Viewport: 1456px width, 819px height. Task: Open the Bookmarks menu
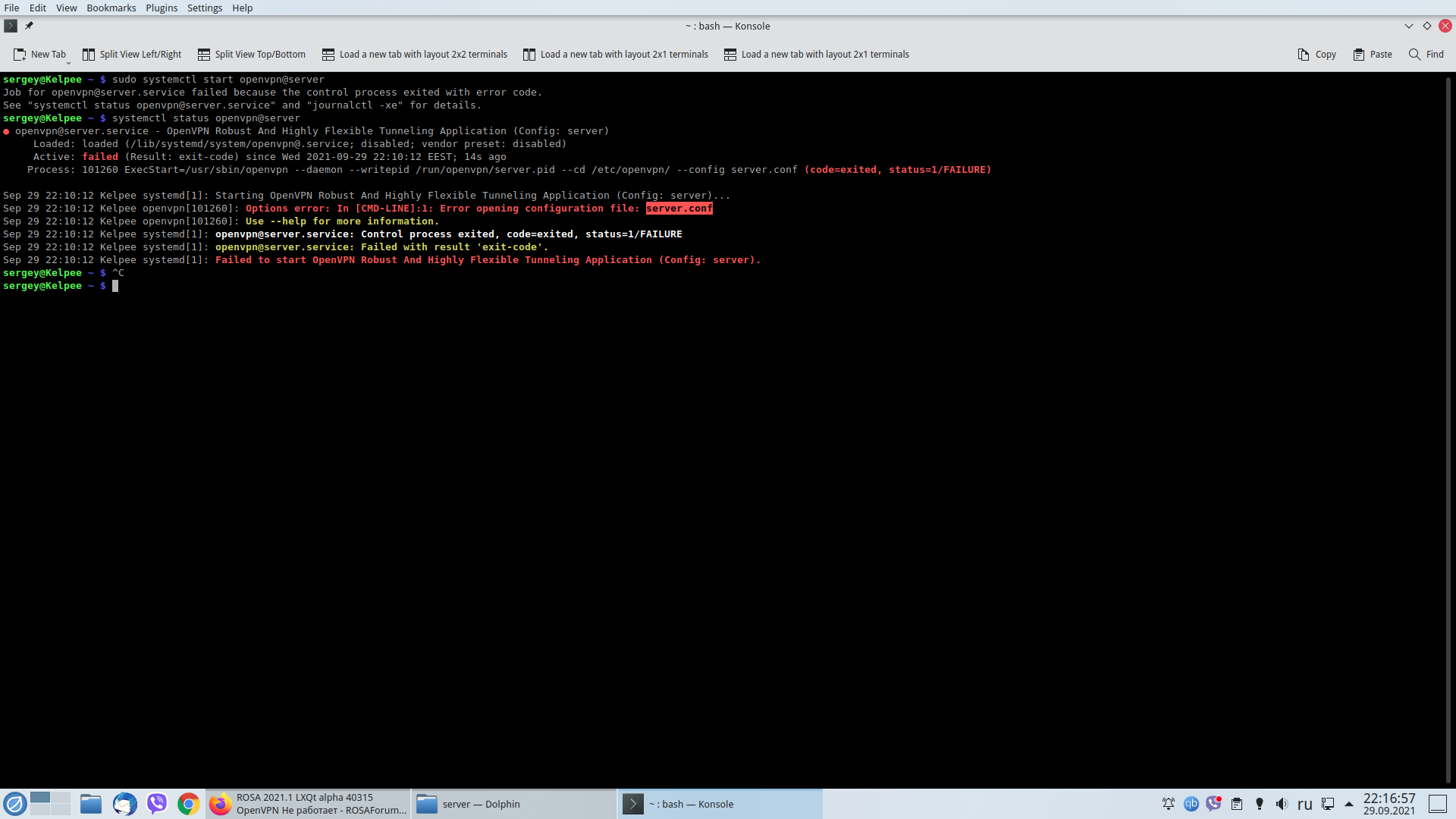(x=111, y=8)
